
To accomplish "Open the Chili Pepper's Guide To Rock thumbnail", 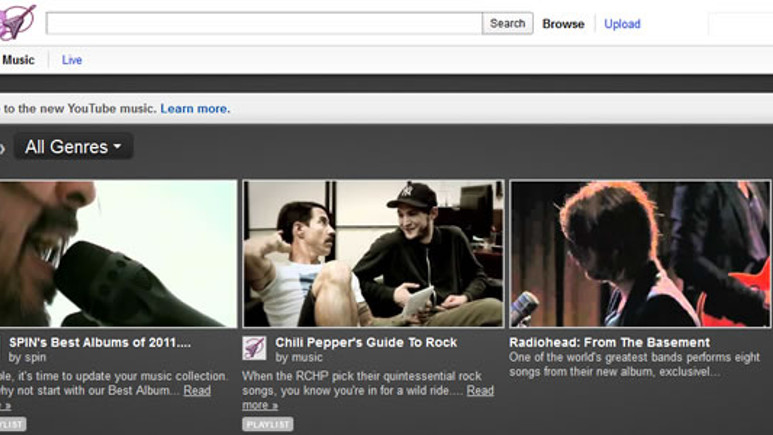I will pyautogui.click(x=373, y=254).
